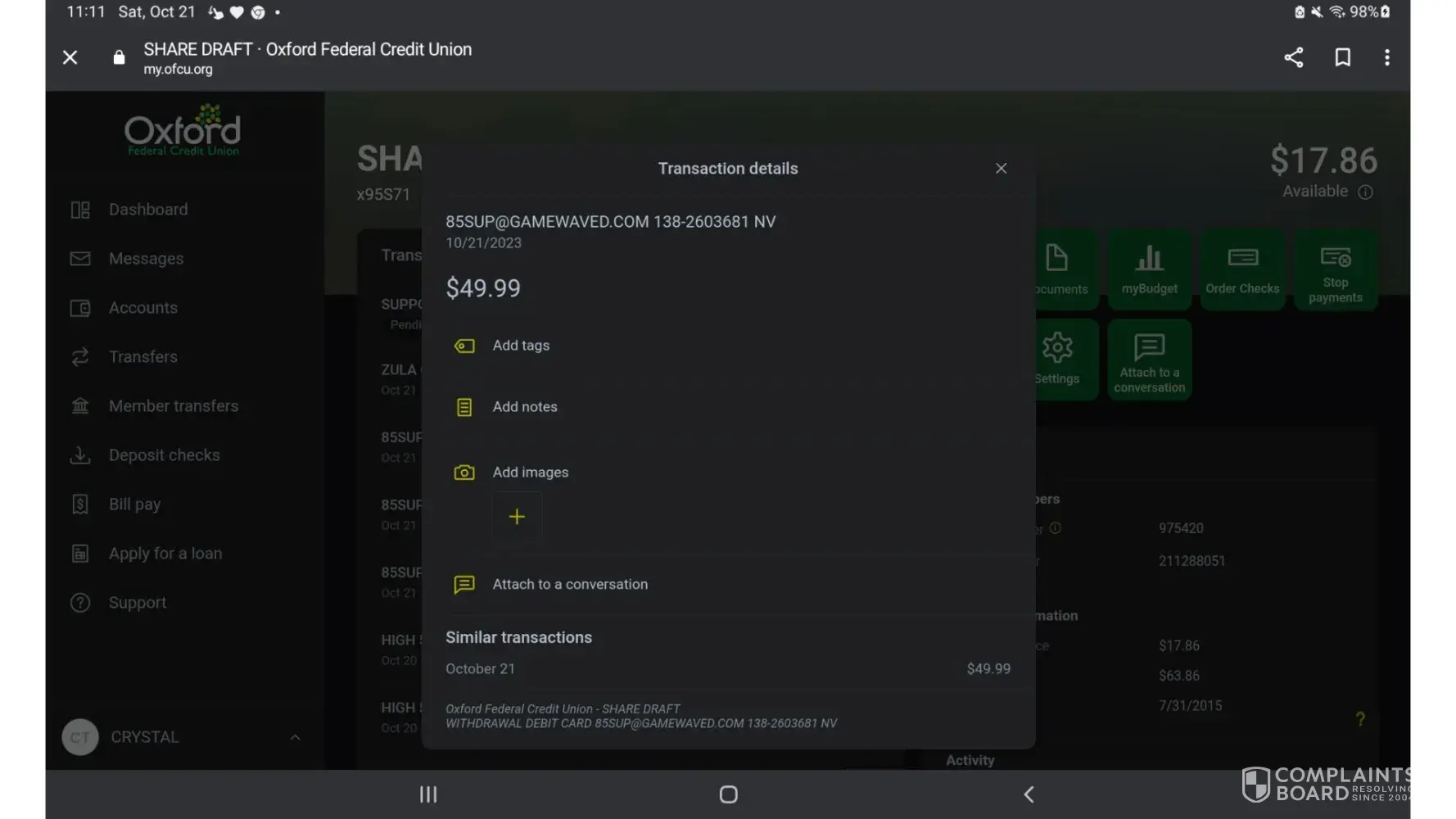Screen dimensions: 1456x819
Task: Click the Add images camera icon
Action: [464, 473]
